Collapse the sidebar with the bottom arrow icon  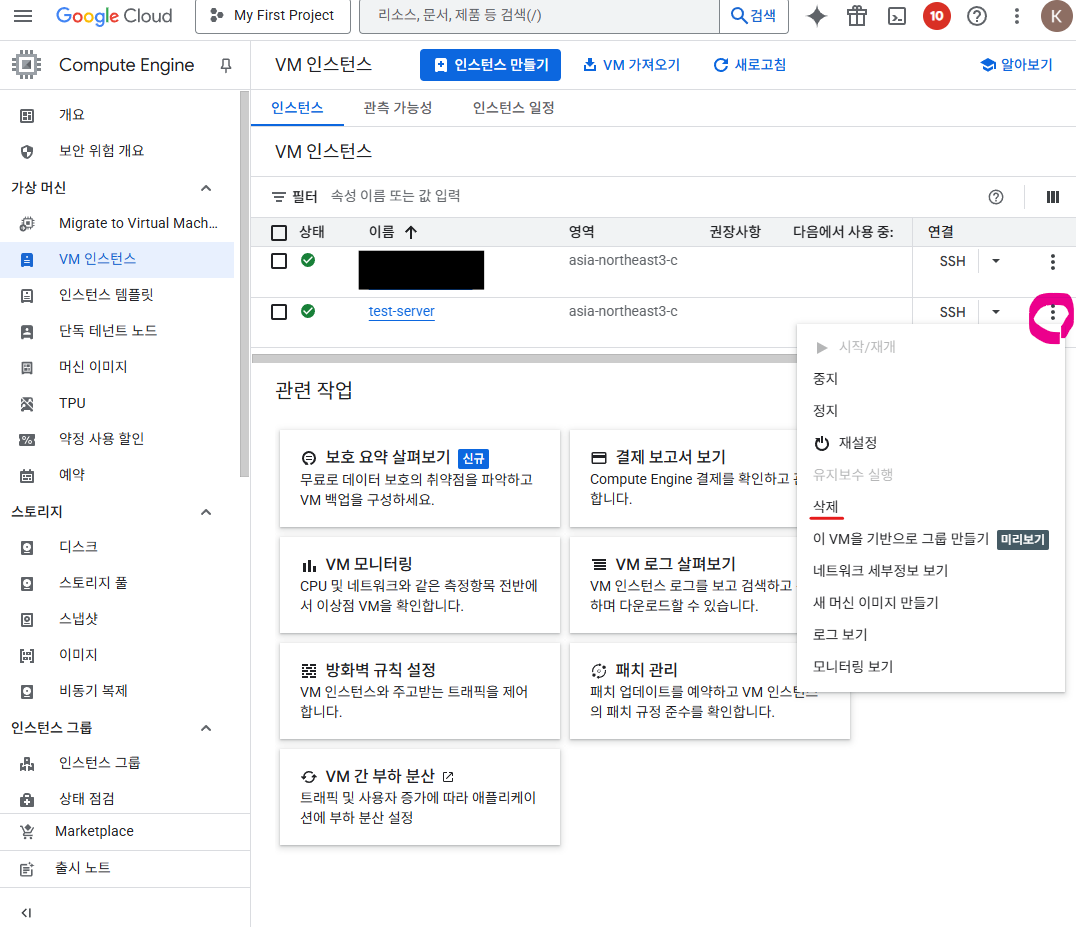(x=26, y=913)
